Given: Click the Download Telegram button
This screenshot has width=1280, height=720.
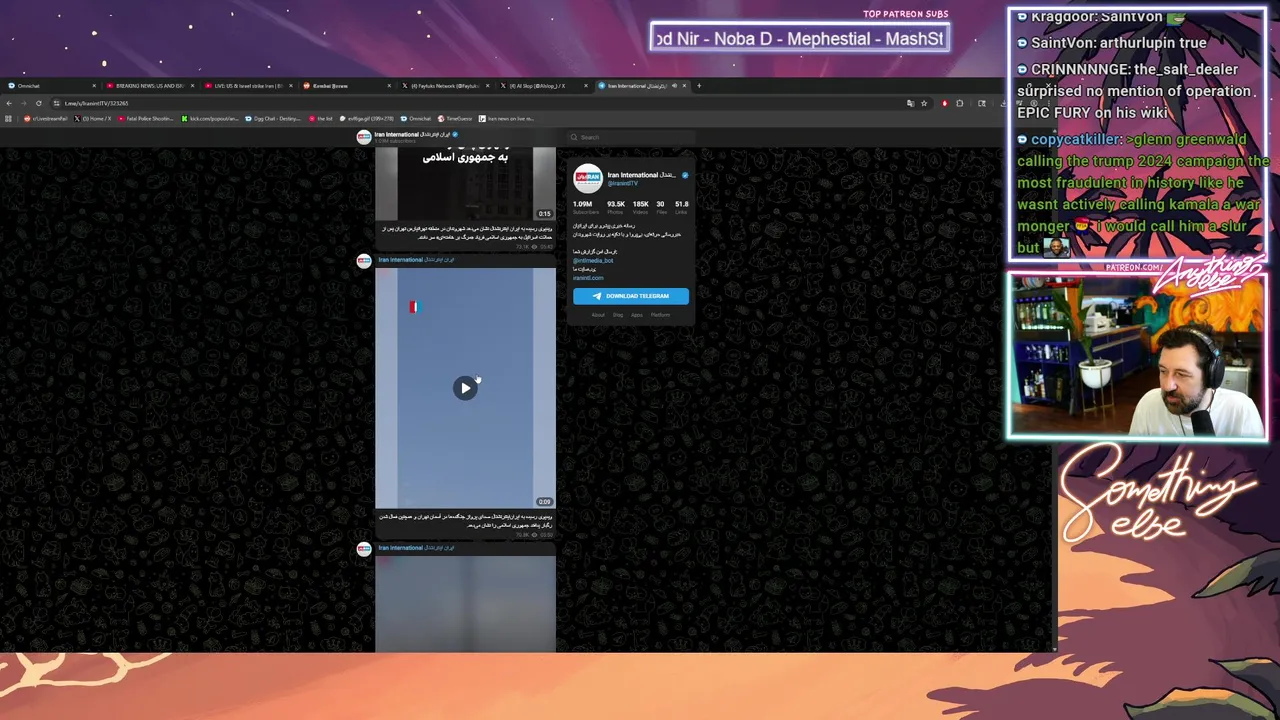Looking at the screenshot, I should [631, 296].
